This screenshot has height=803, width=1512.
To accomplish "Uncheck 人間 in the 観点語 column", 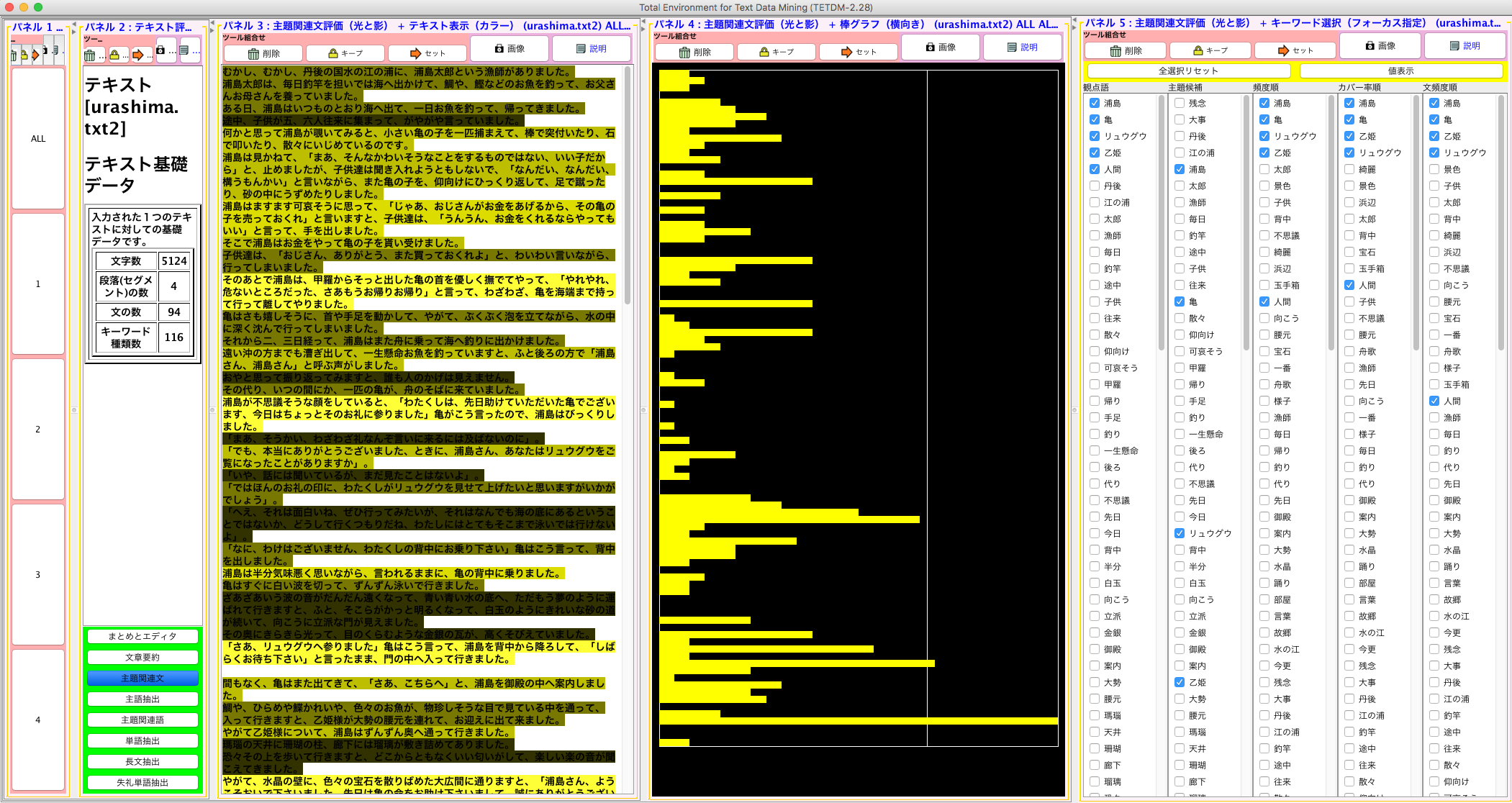I will pos(1095,169).
